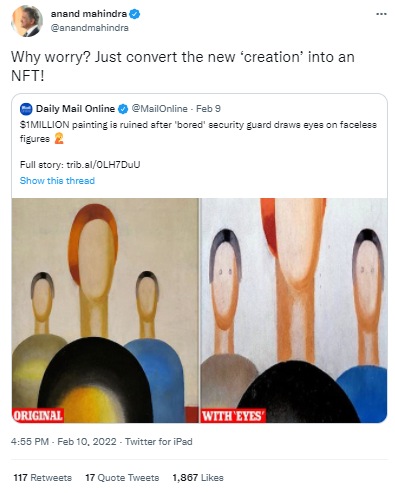The image size is (395, 493).
Task: Click the Daily Mail Online avatar icon
Action: [x=26, y=109]
